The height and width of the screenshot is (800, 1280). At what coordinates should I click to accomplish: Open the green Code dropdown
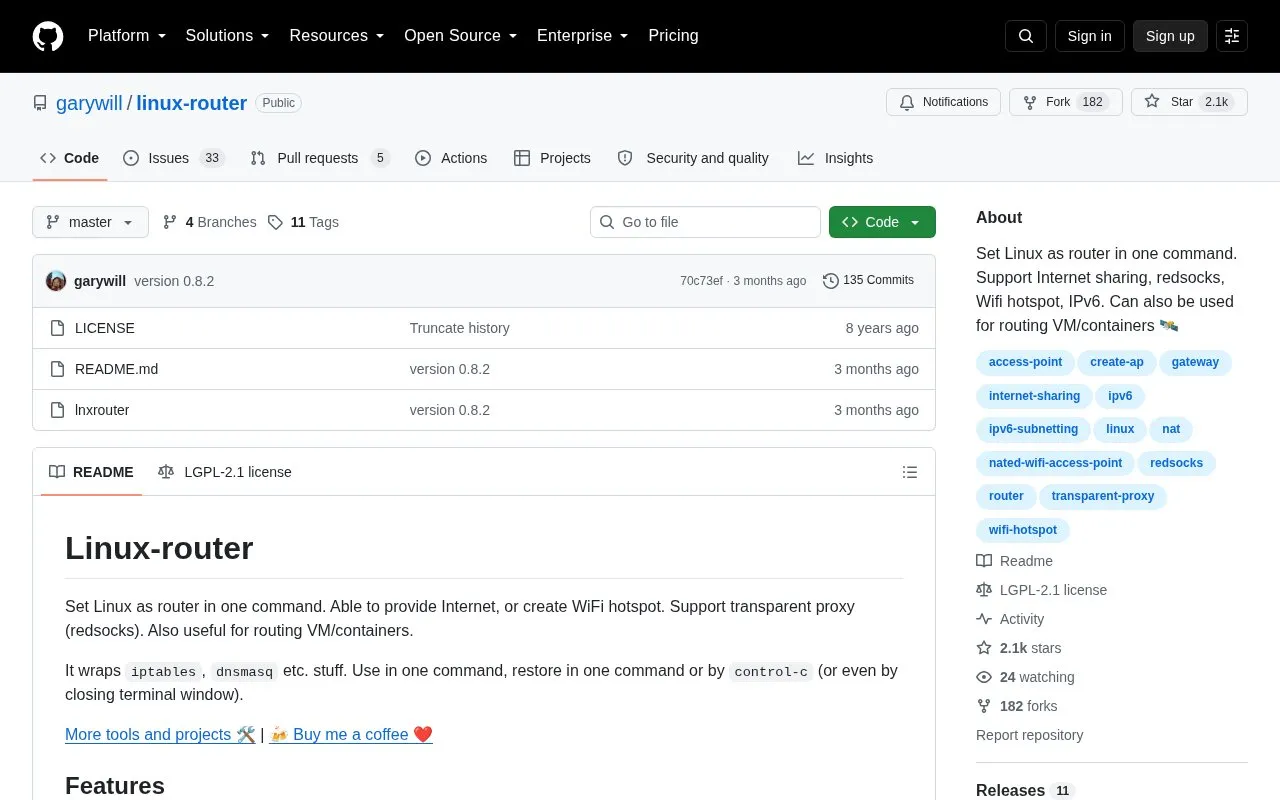(882, 222)
